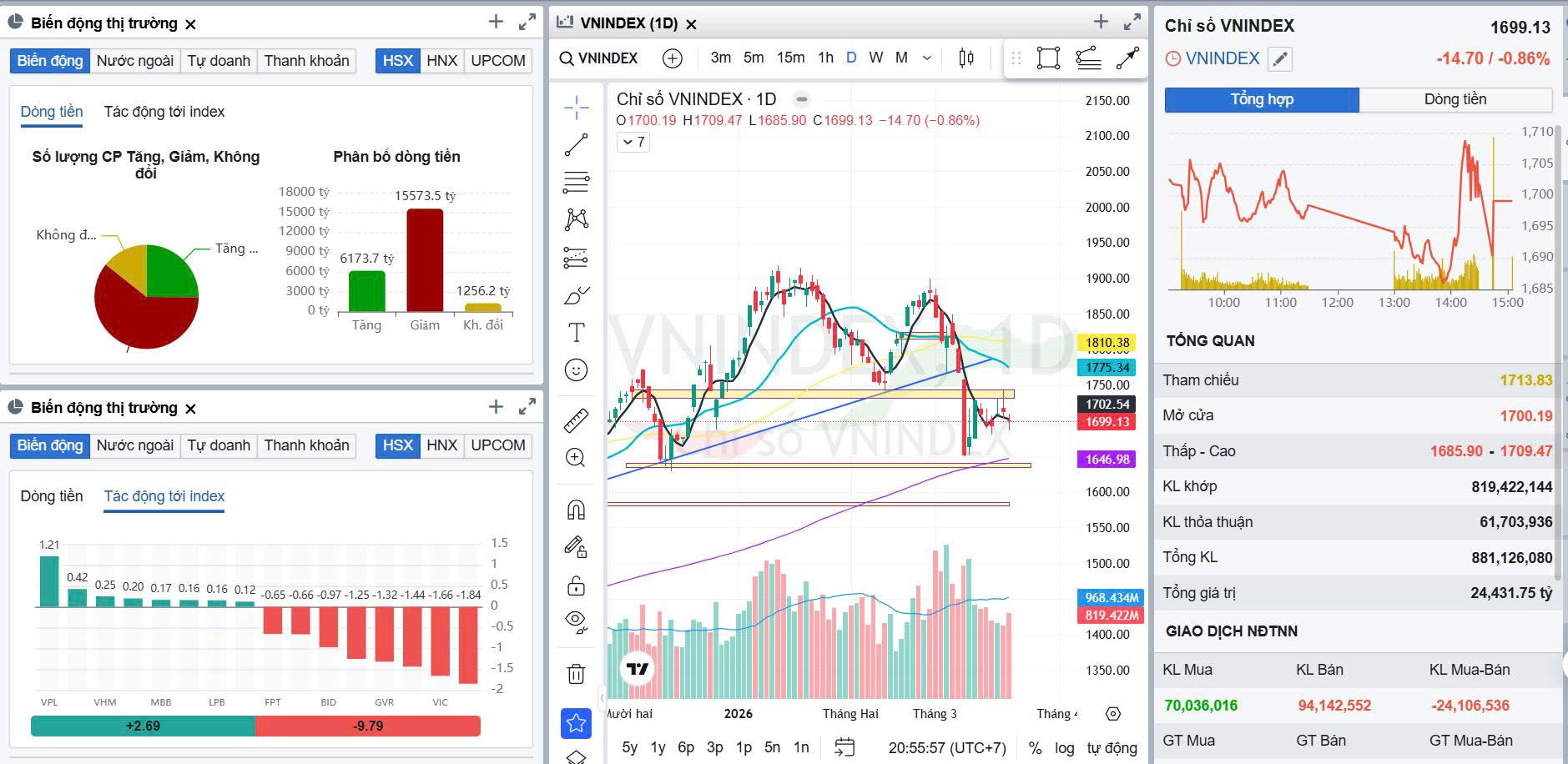Select the trend line drawing tool
The width and height of the screenshot is (1568, 764).
coord(576,143)
